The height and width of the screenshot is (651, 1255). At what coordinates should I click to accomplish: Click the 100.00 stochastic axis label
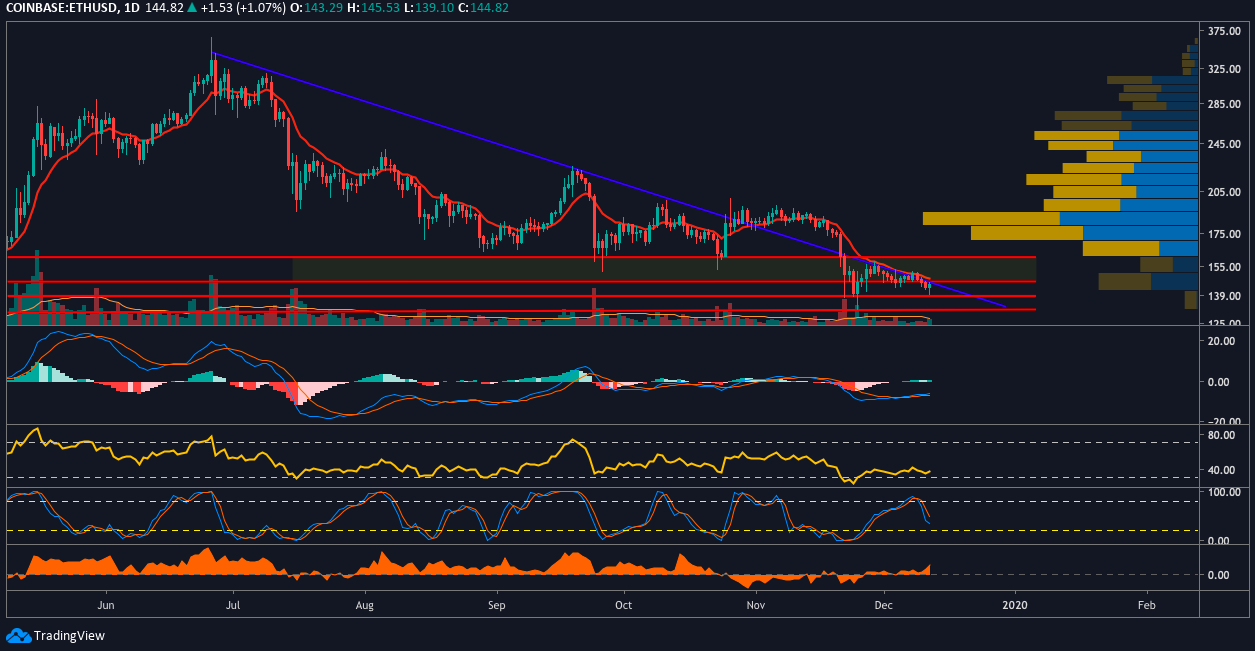[1224, 493]
